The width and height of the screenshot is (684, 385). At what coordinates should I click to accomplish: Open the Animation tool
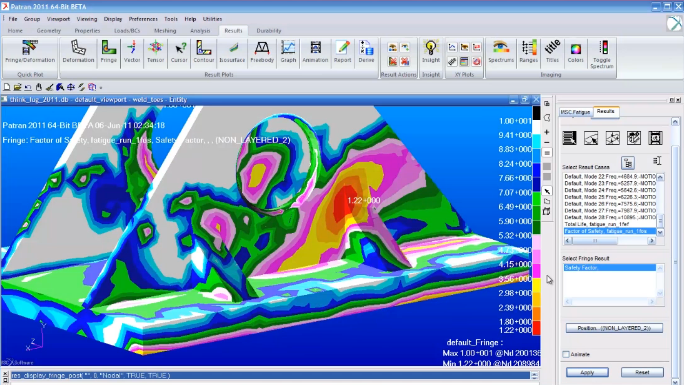315,52
